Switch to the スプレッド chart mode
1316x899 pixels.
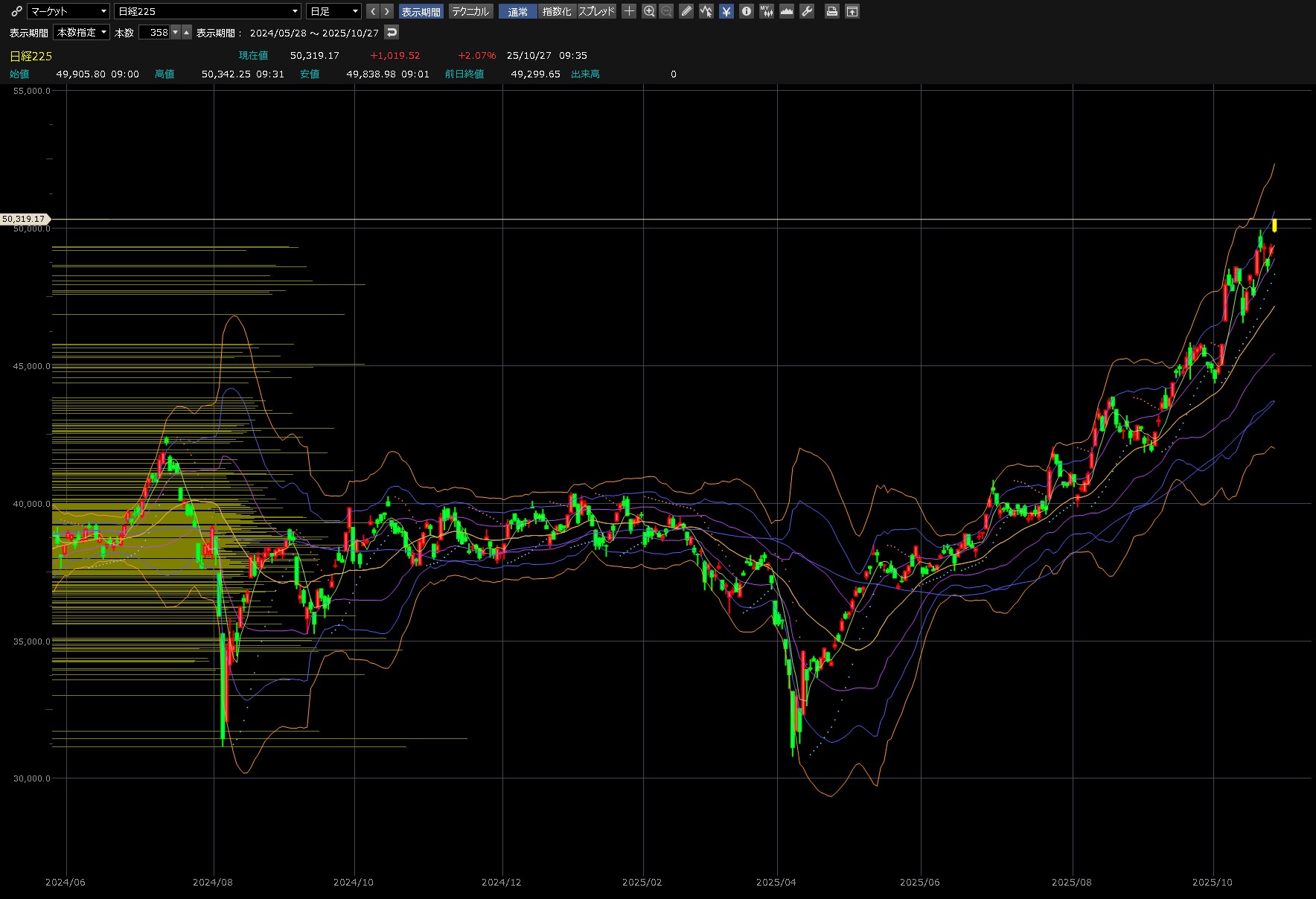597,11
